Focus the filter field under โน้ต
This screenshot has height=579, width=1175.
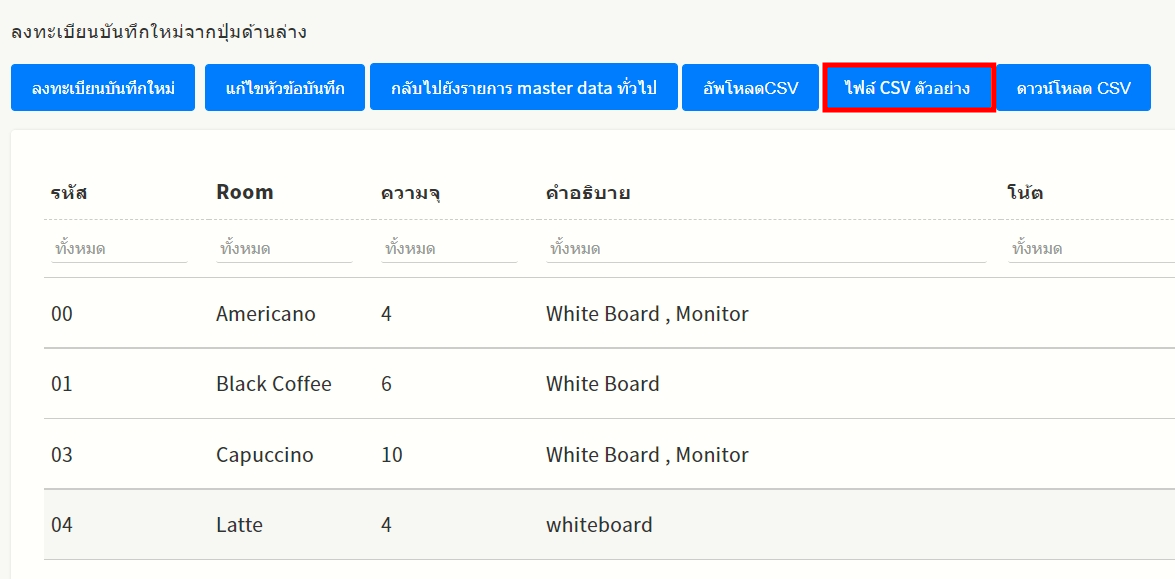pos(1090,248)
